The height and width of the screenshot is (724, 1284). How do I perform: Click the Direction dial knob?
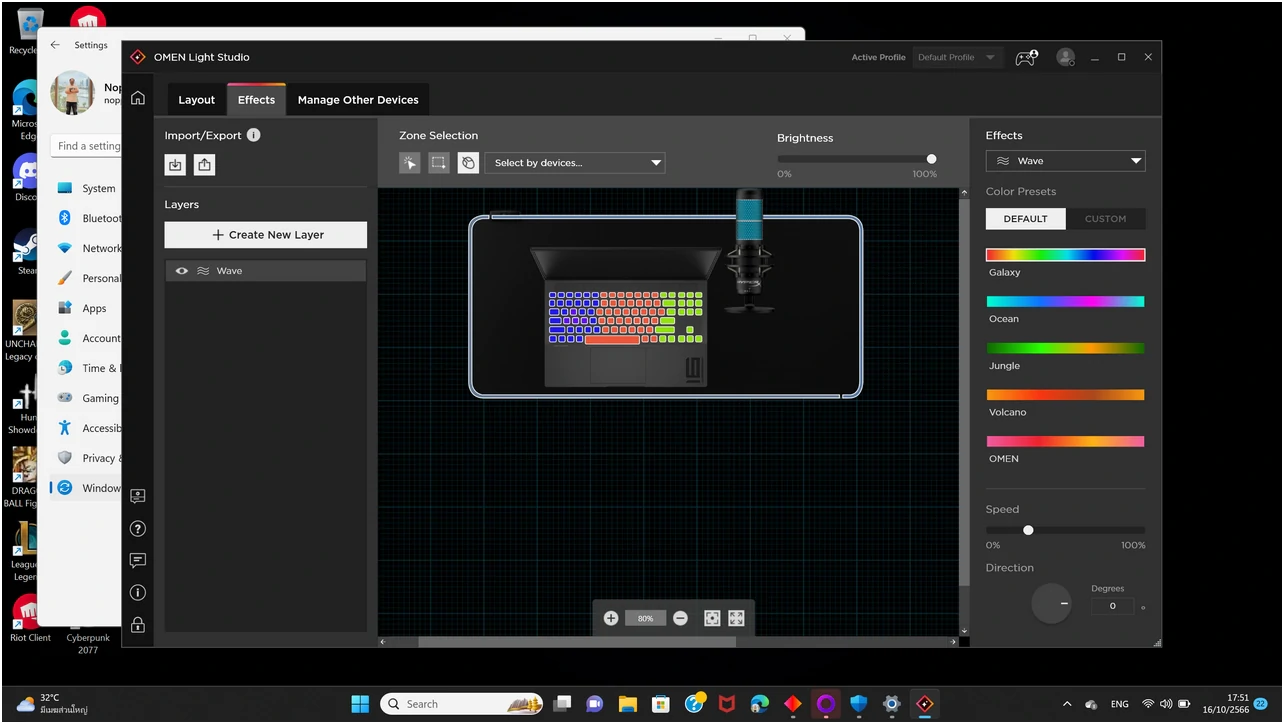click(1051, 604)
